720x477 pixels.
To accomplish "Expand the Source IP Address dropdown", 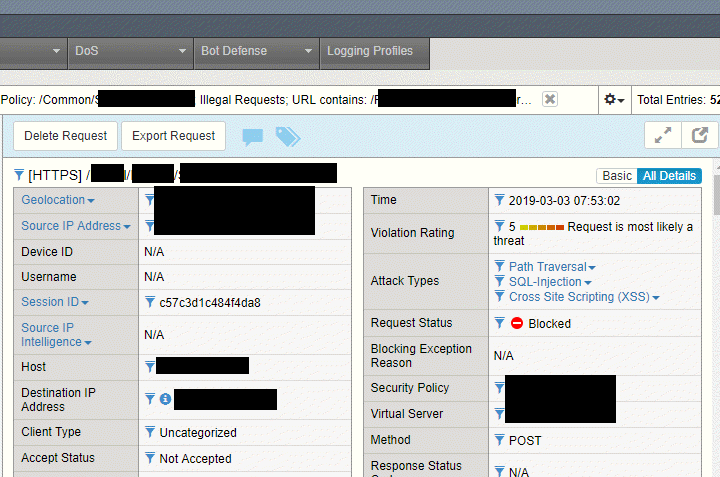I will [x=127, y=227].
